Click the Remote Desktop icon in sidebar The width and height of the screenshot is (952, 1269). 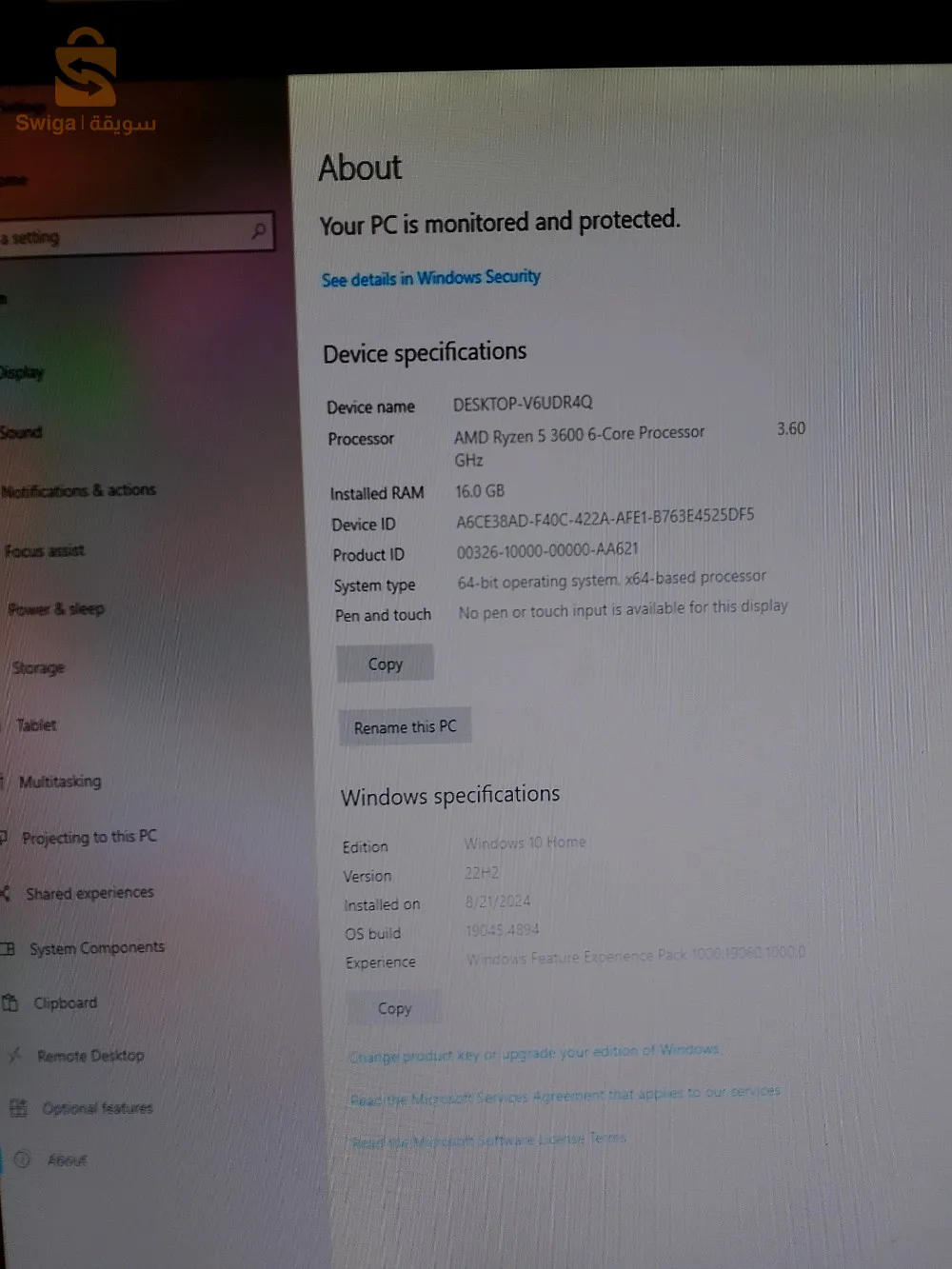(14, 1055)
